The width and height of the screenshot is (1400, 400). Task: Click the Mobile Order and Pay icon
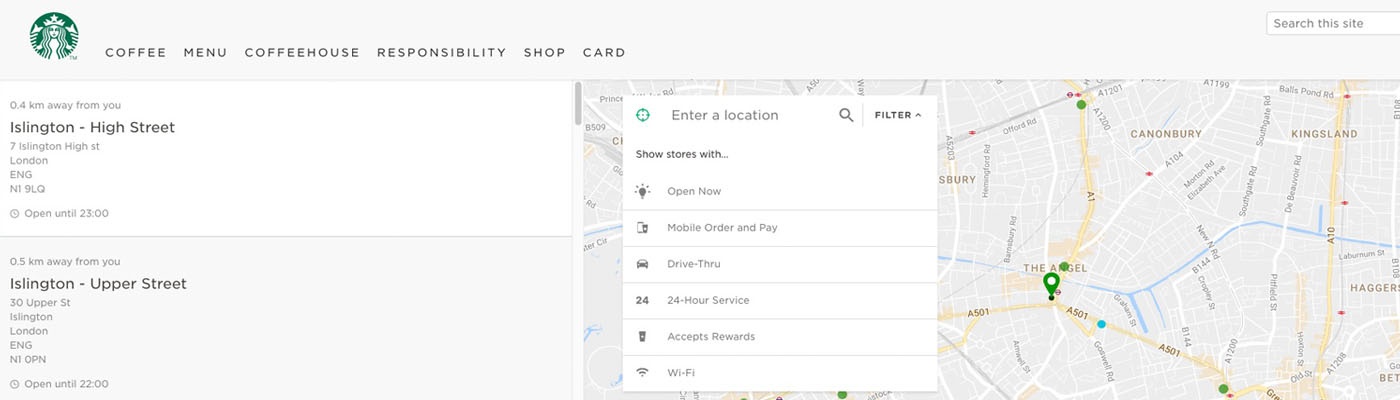[643, 228]
